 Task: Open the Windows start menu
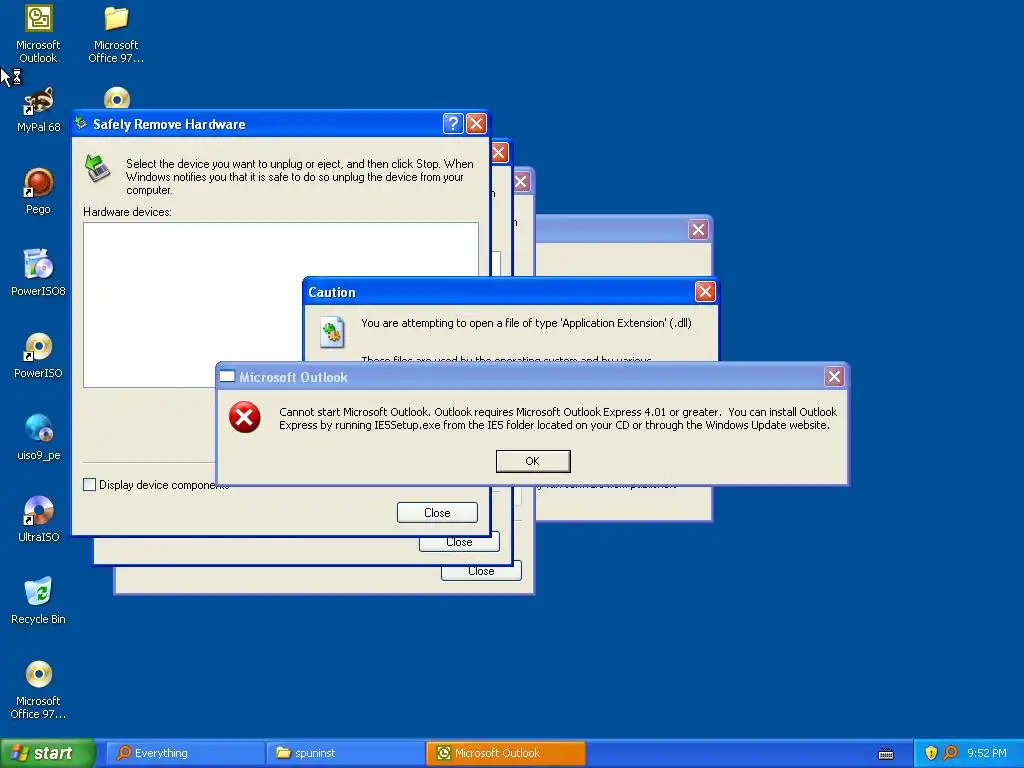click(x=47, y=753)
